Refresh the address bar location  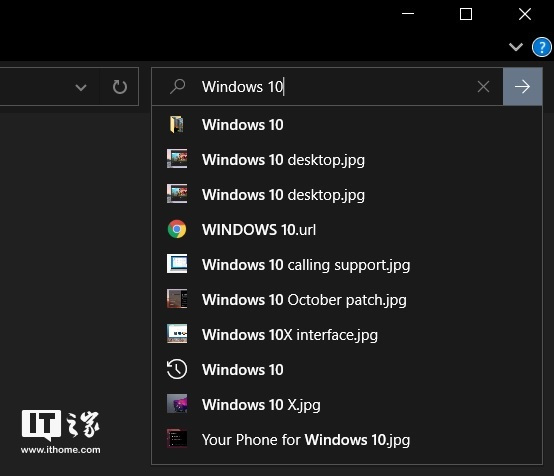[x=120, y=87]
